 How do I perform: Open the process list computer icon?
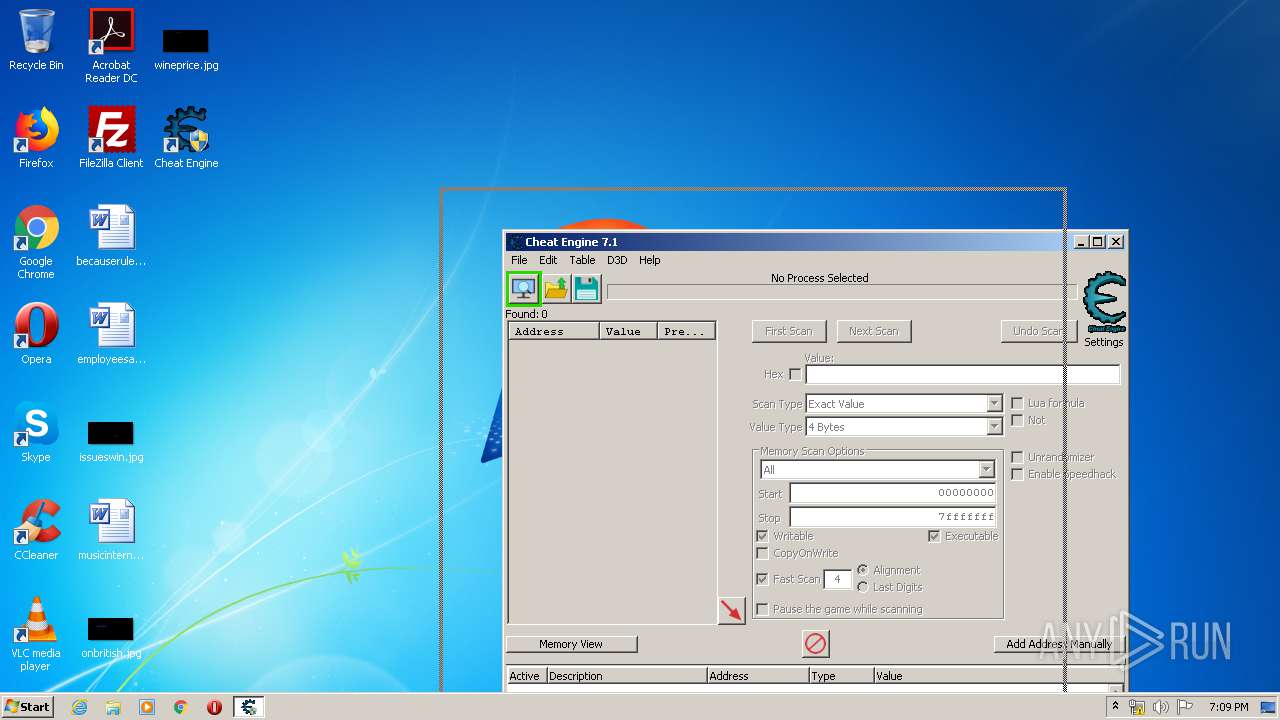(x=523, y=289)
